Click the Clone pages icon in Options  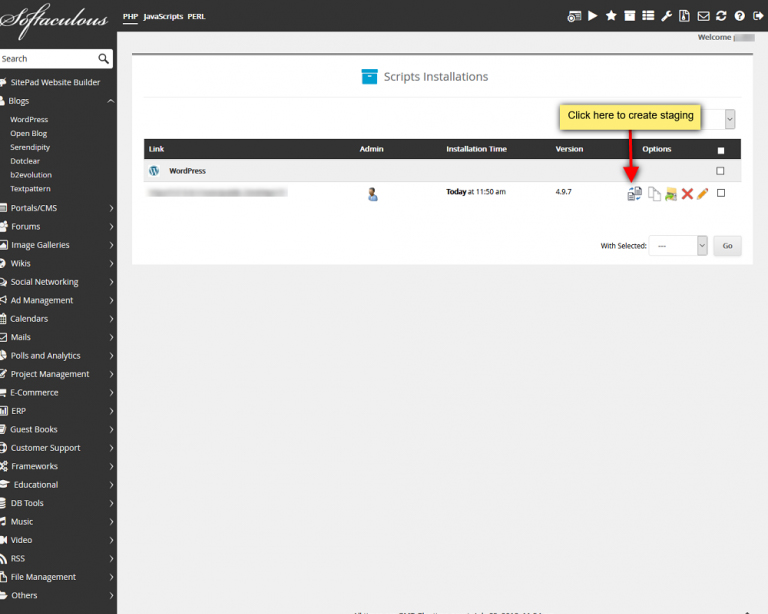click(x=654, y=194)
